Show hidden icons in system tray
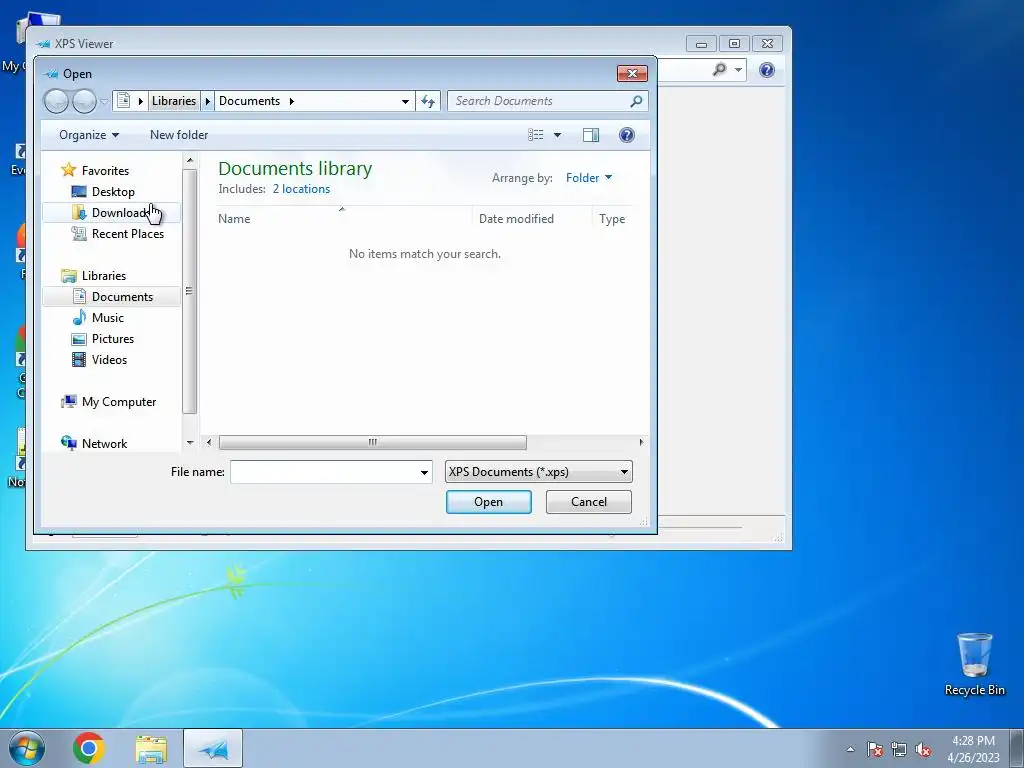The image size is (1024, 768). click(x=850, y=749)
